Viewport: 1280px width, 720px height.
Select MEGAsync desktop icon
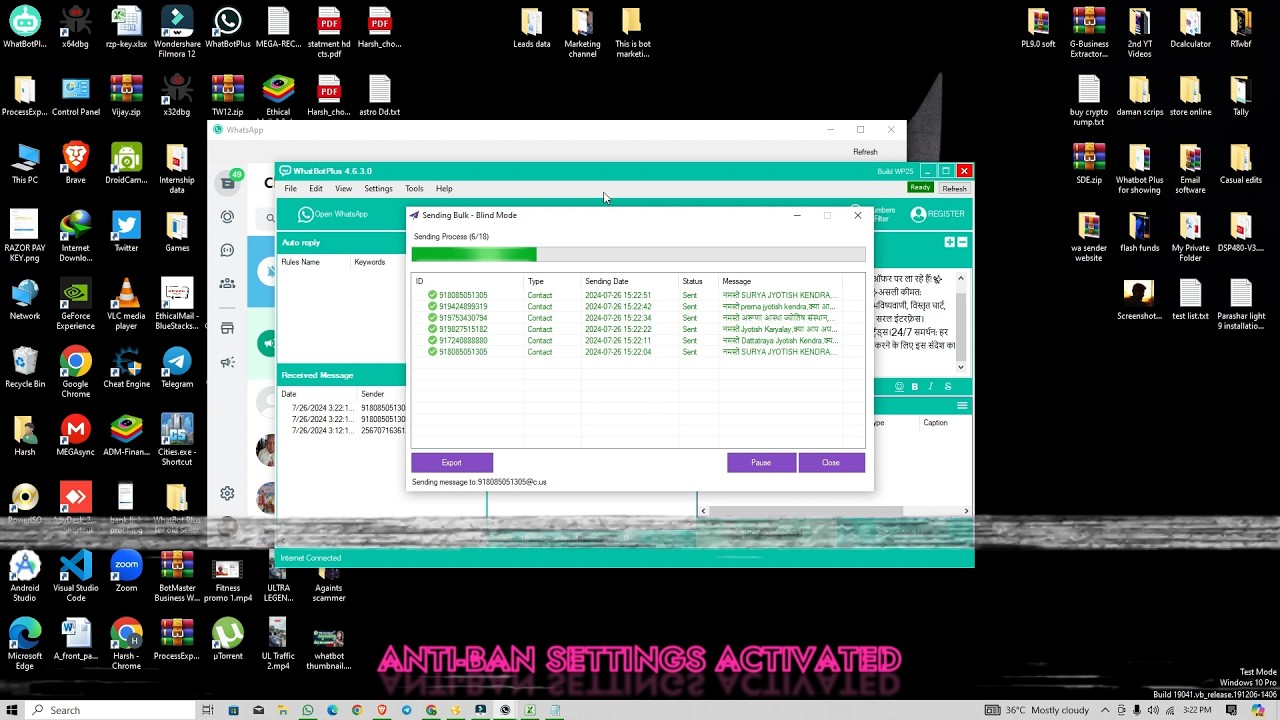point(75,435)
